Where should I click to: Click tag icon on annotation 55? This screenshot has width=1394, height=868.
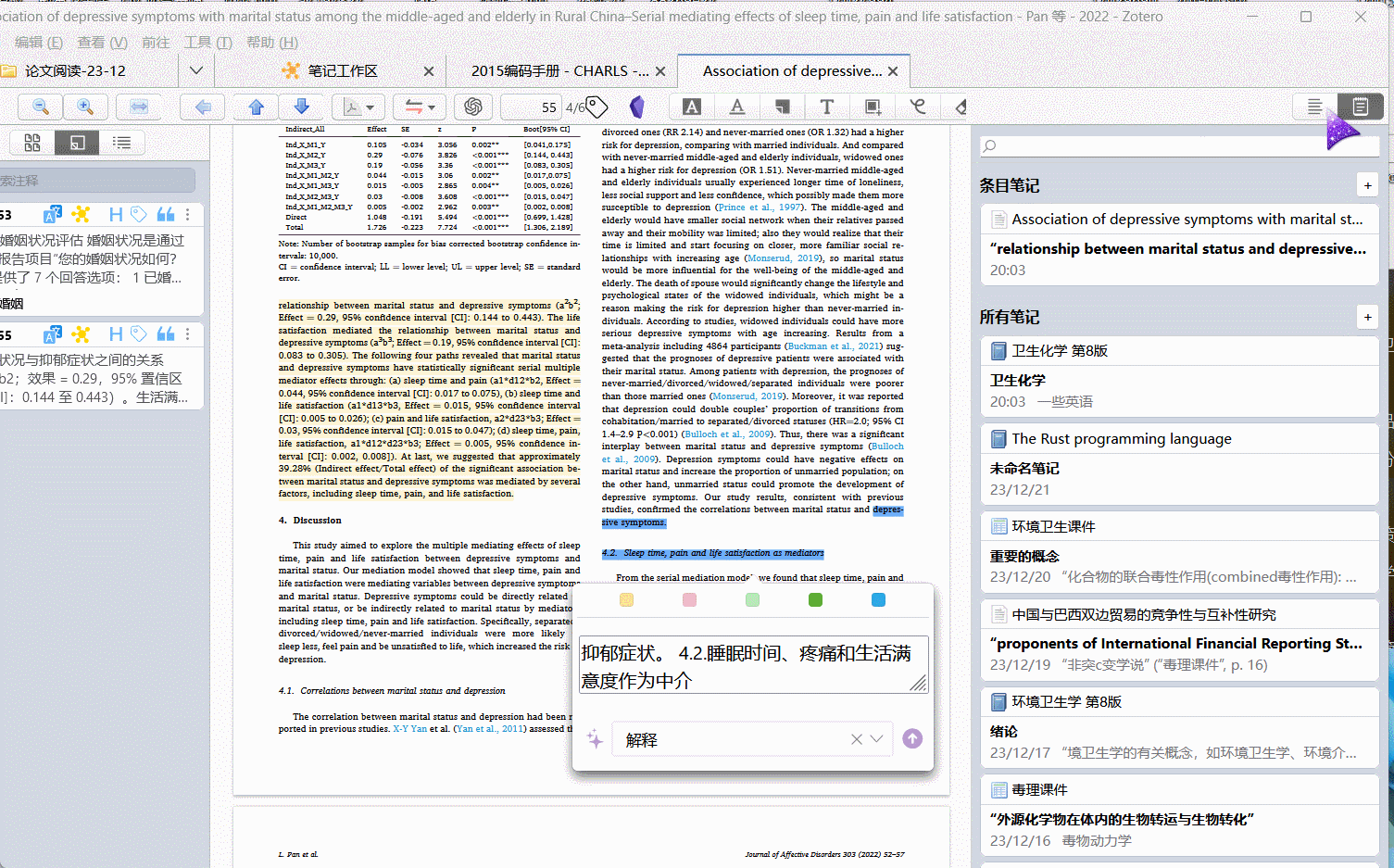coord(138,333)
